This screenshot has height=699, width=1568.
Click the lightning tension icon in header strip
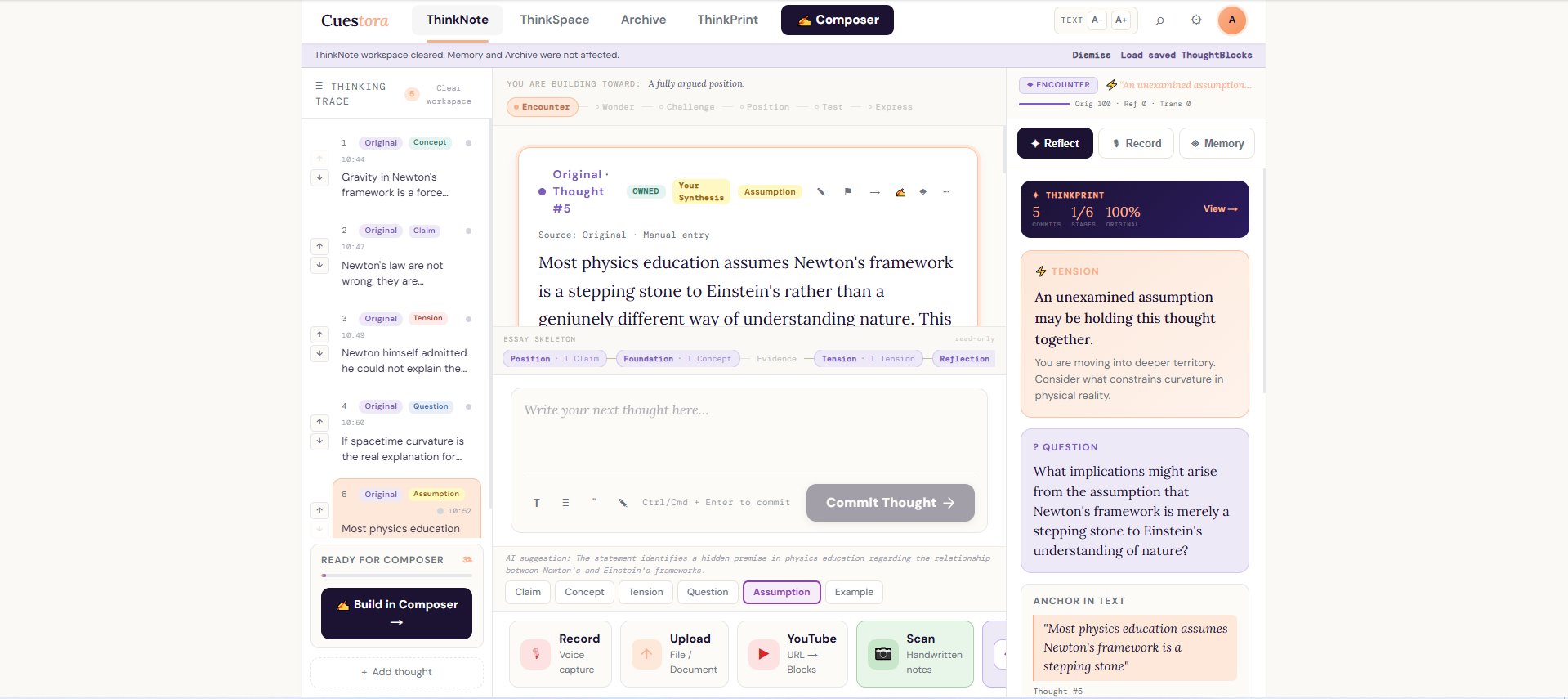(x=1111, y=85)
